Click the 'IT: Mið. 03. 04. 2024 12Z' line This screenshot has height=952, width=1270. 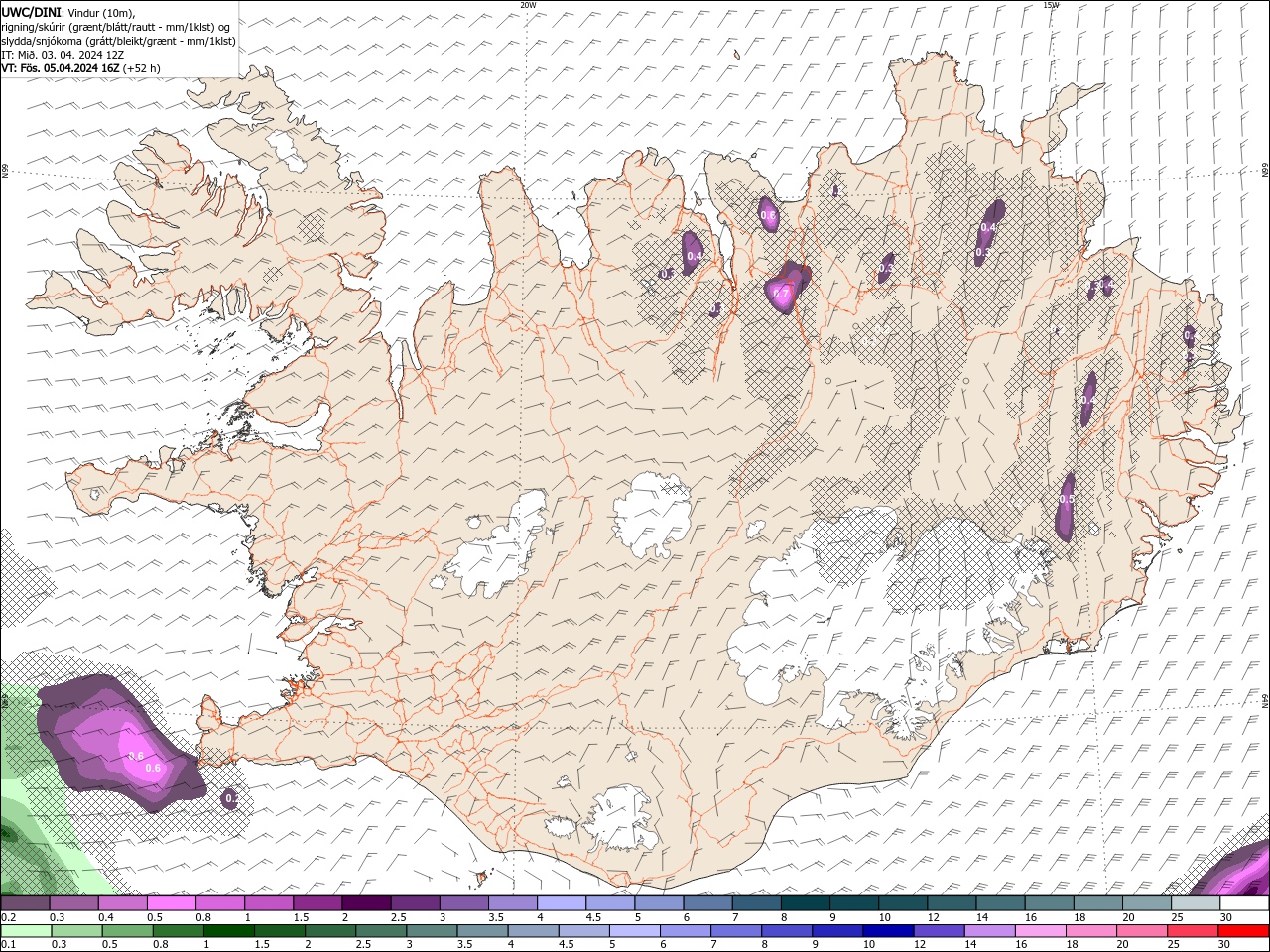point(63,55)
